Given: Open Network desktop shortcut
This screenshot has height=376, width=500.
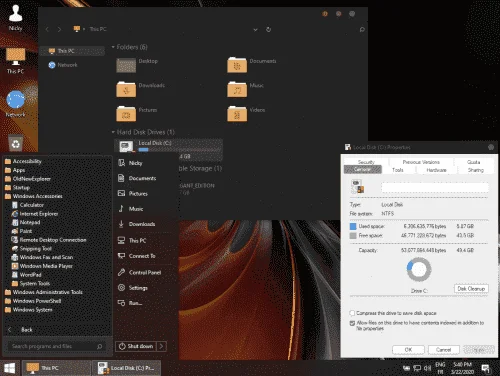Looking at the screenshot, I should click(x=15, y=104).
